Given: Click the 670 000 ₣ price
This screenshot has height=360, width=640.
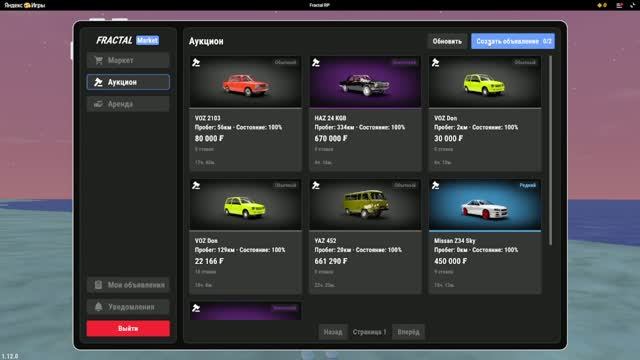Looking at the screenshot, I should coord(331,138).
